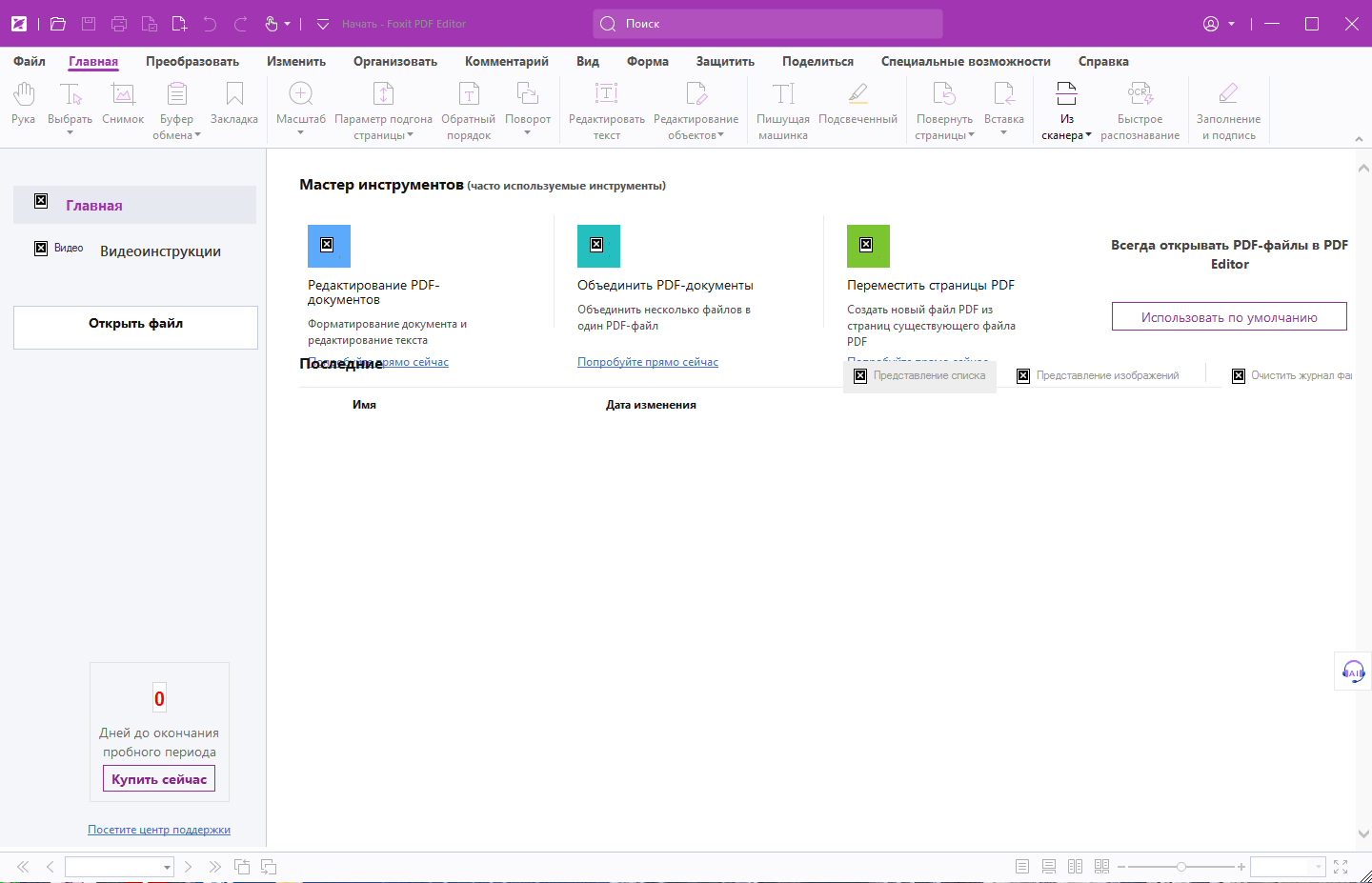Collapse the ribbon with the chevron
This screenshot has width=1372, height=883.
1359,139
